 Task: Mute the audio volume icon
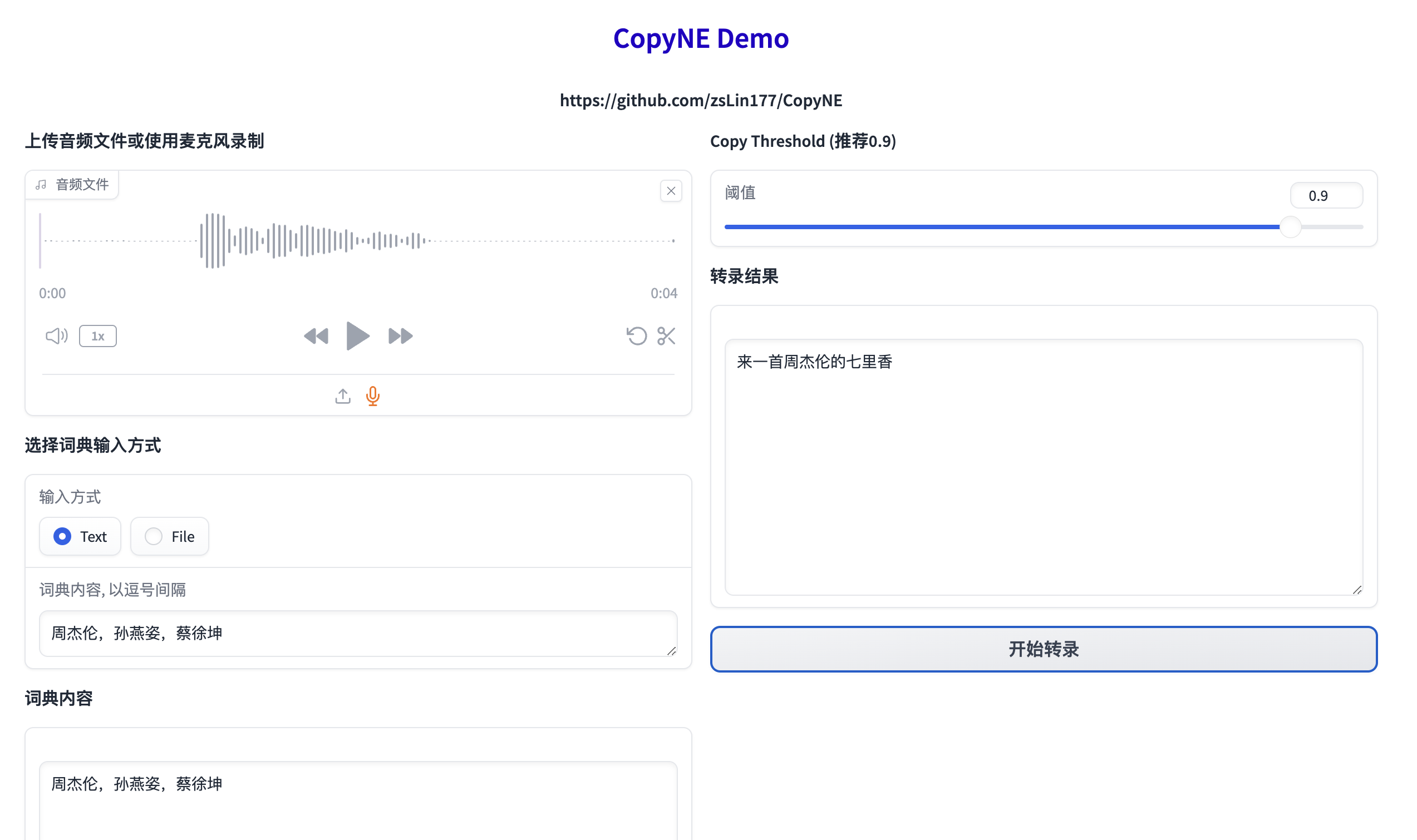tap(56, 336)
